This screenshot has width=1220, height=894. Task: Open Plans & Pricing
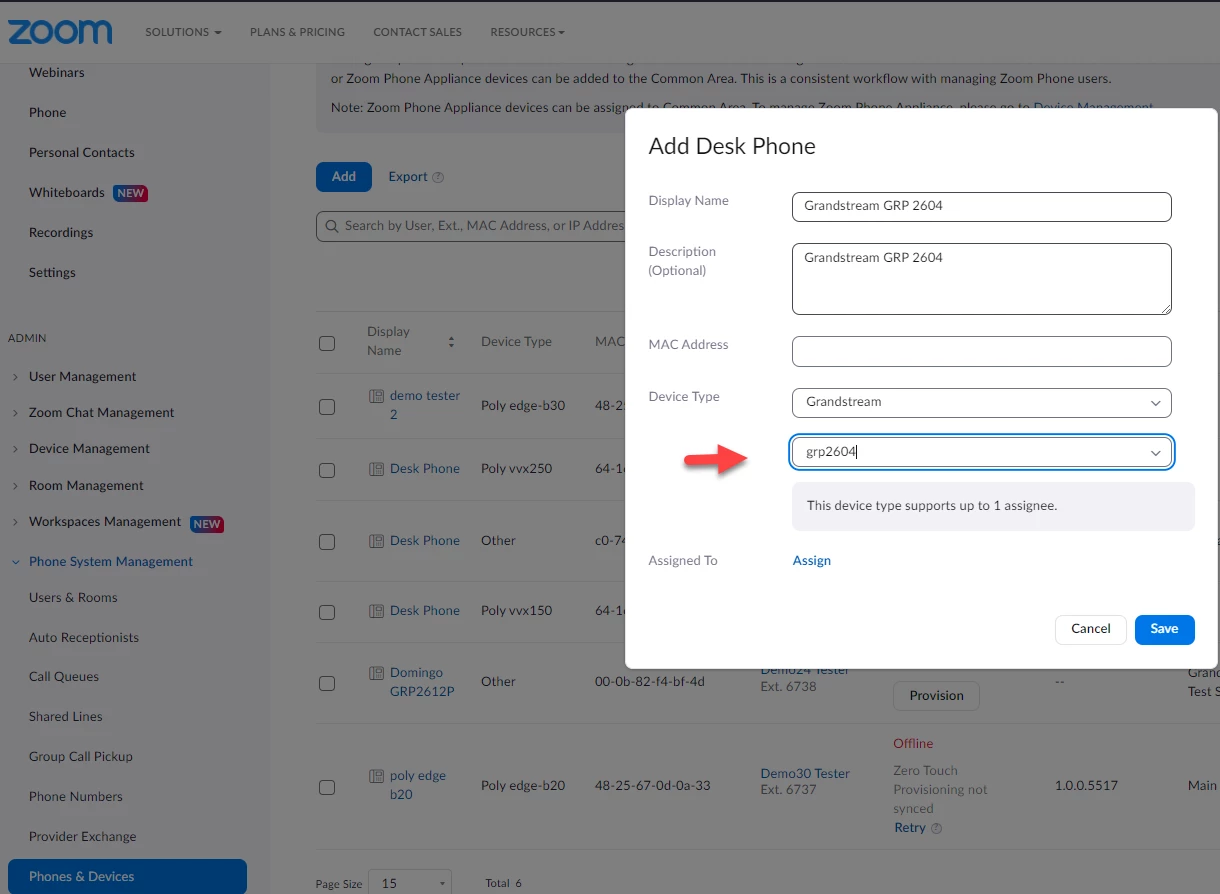tap(297, 32)
